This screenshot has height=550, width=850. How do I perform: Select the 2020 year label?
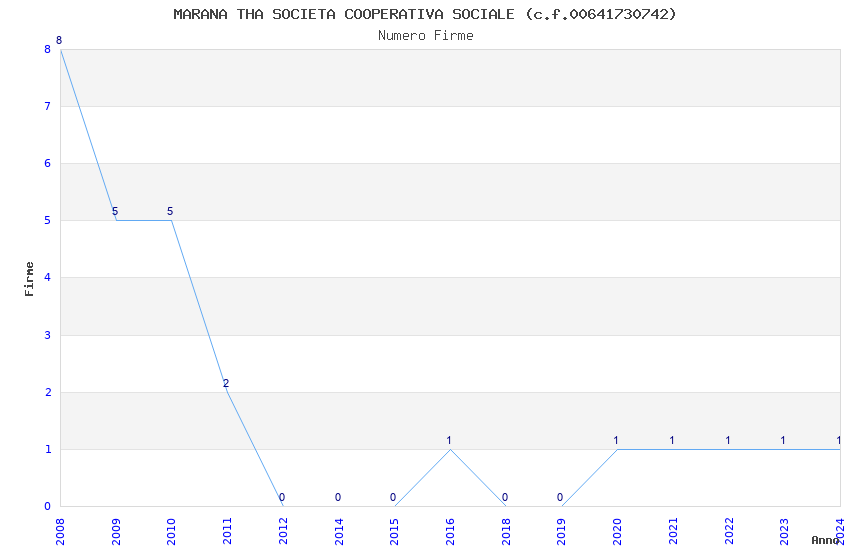click(x=617, y=532)
